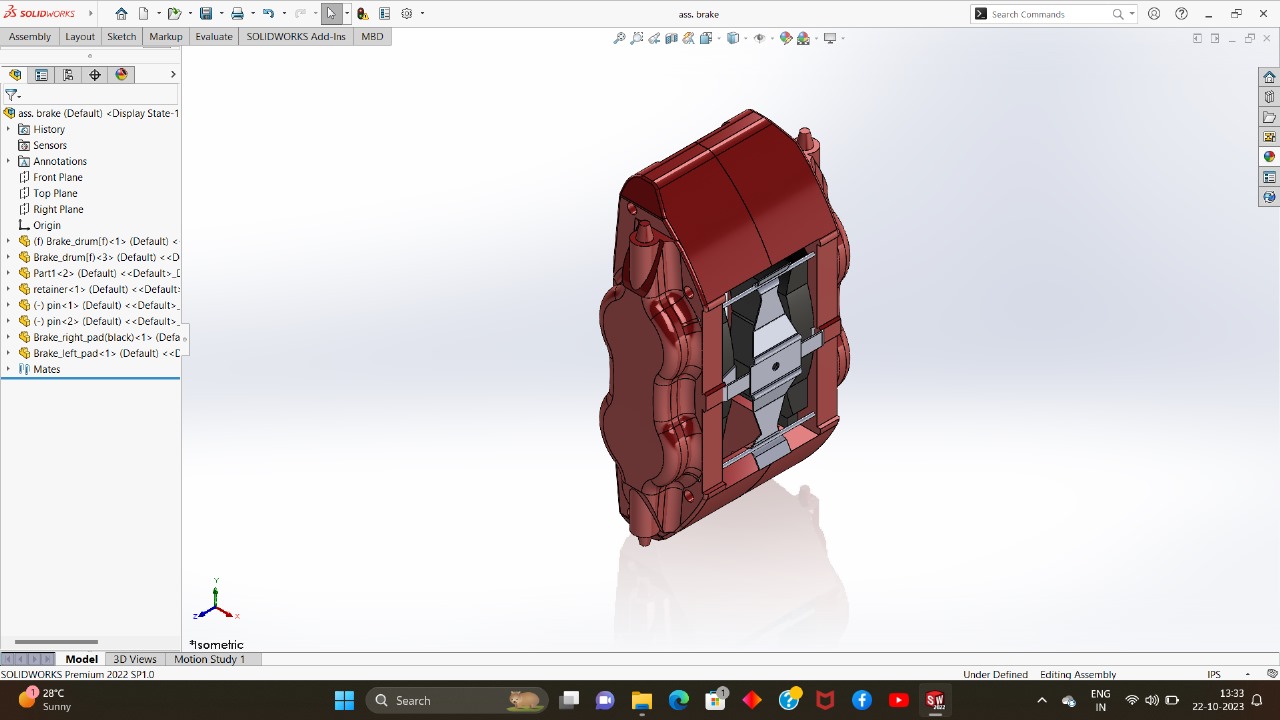Click the Search Commands input field
The image size is (1280, 720).
1049,14
